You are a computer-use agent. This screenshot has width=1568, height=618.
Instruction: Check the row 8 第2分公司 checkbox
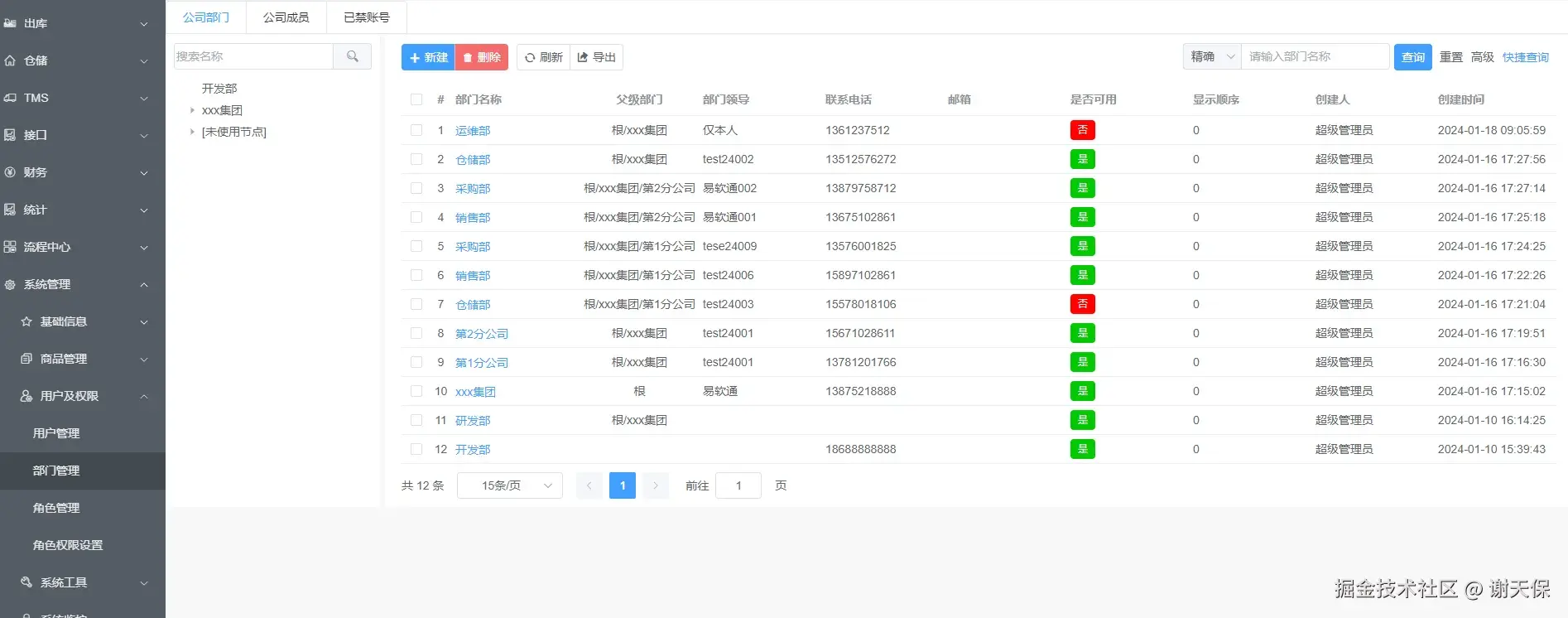point(416,333)
